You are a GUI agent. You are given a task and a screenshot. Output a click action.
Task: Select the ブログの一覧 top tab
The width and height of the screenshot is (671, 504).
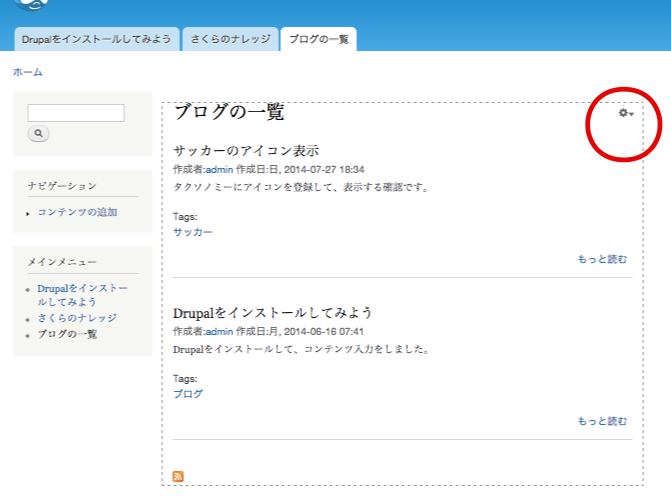tap(318, 39)
